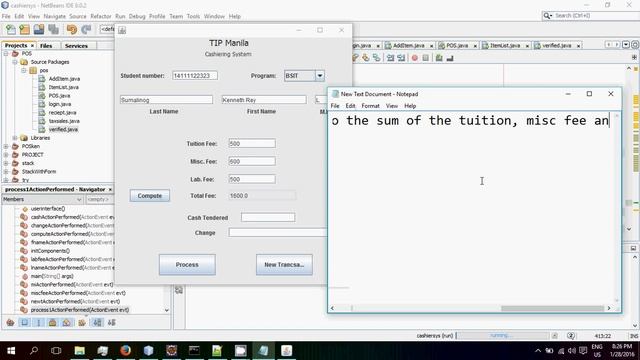640x360 pixels.
Task: Click the editor Shift Line Right icon
Action: tap(401, 58)
